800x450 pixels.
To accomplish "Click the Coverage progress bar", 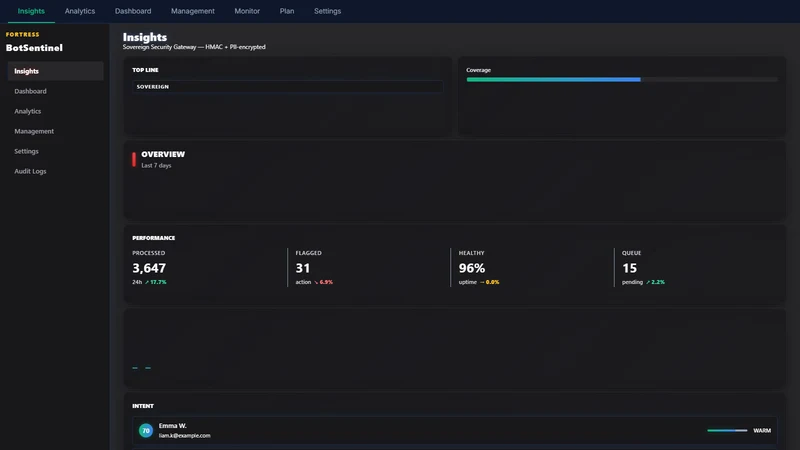I will click(x=622, y=80).
